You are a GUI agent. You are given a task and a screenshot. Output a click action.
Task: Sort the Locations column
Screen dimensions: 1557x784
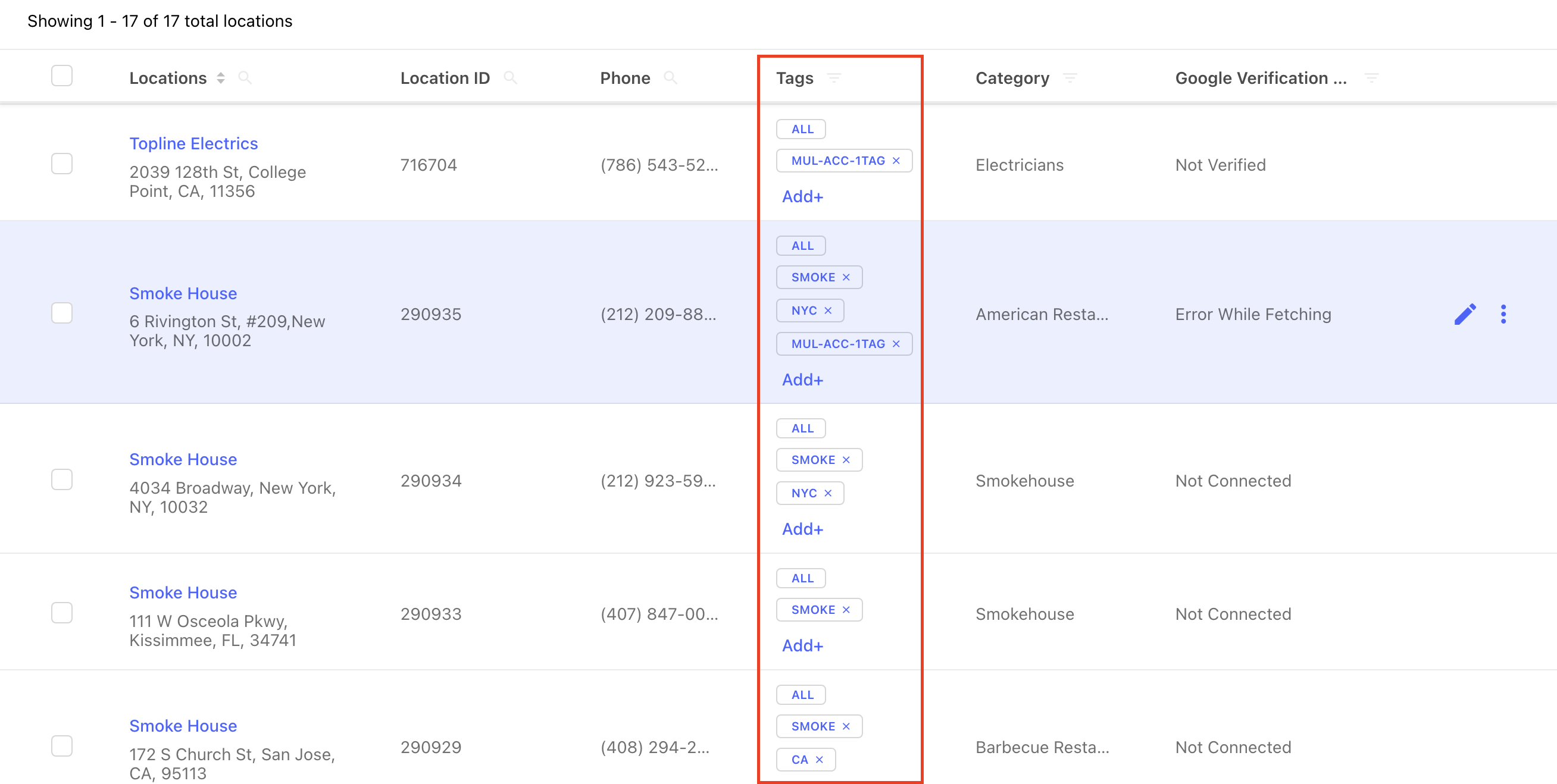point(221,78)
